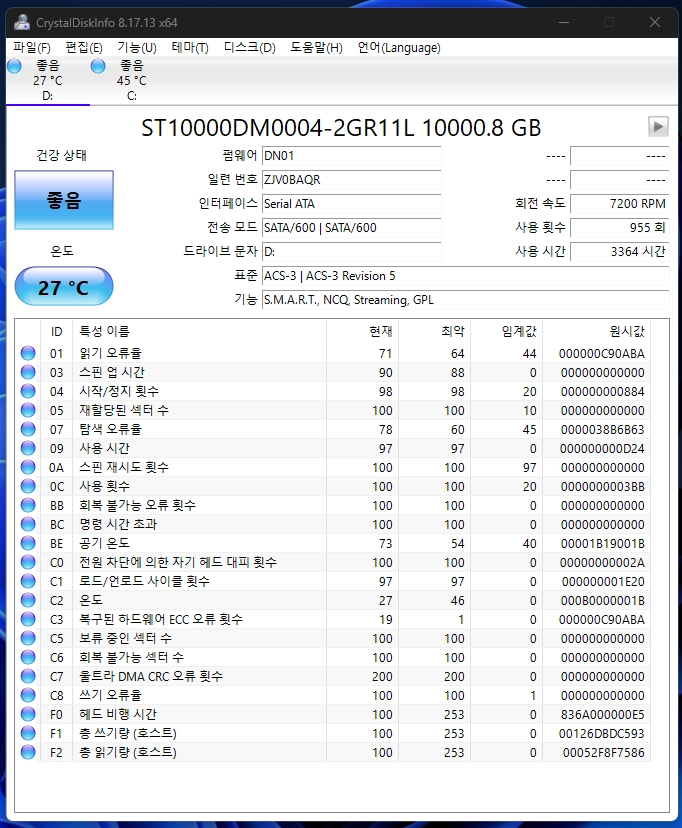This screenshot has height=828, width=682.
Task: Click the 3364 시간 power-on hours field
Action: [x=620, y=252]
